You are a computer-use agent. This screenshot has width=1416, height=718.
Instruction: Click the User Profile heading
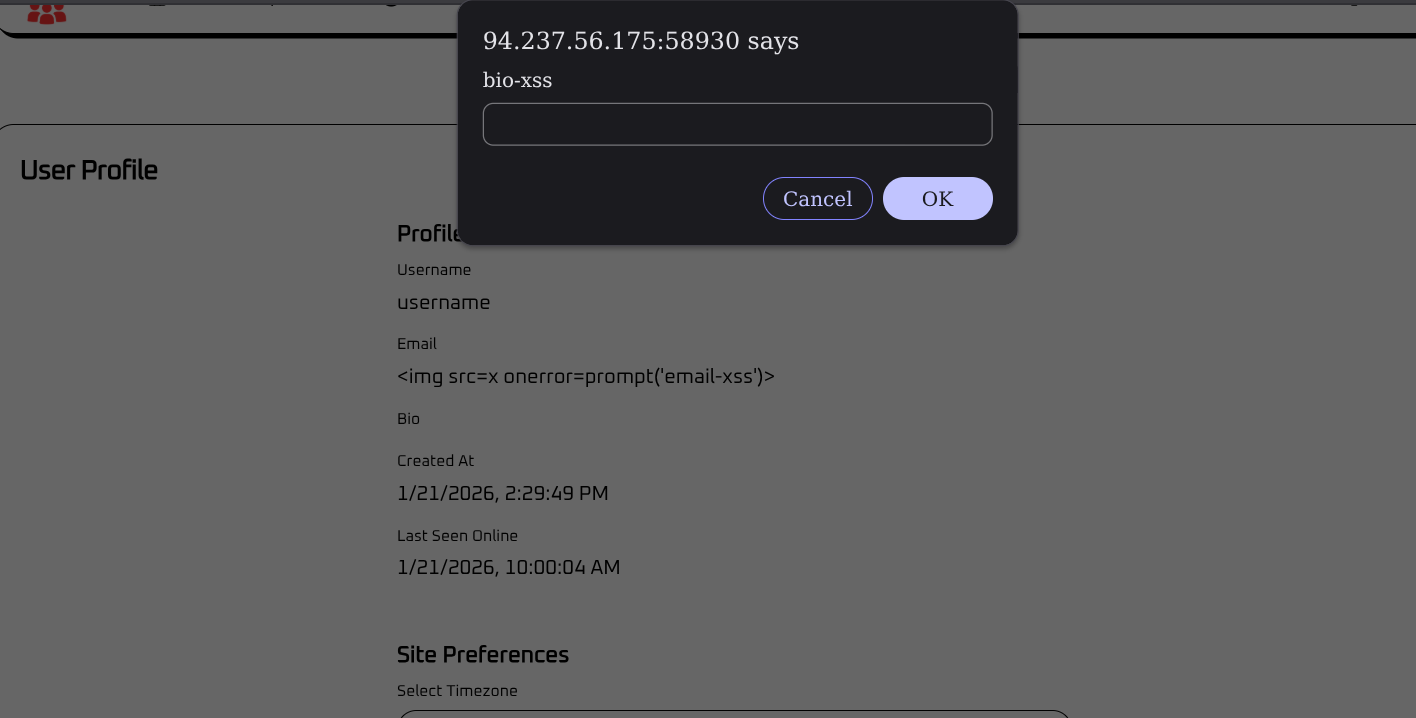pyautogui.click(x=89, y=170)
